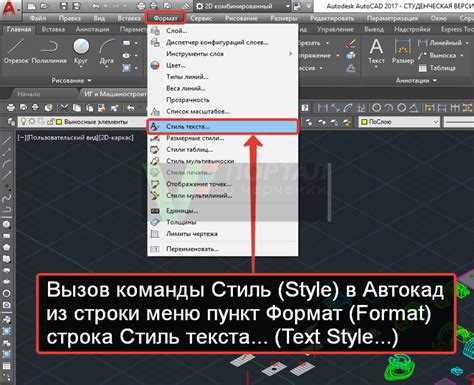Click the hatch icon in Рисование panel

126,68
